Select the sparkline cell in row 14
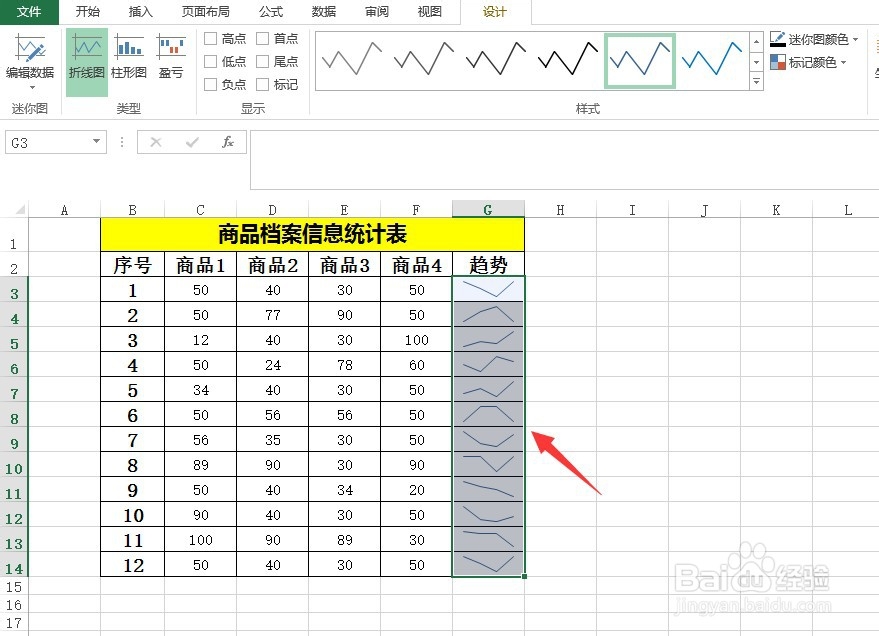The width and height of the screenshot is (879, 636). [x=488, y=565]
